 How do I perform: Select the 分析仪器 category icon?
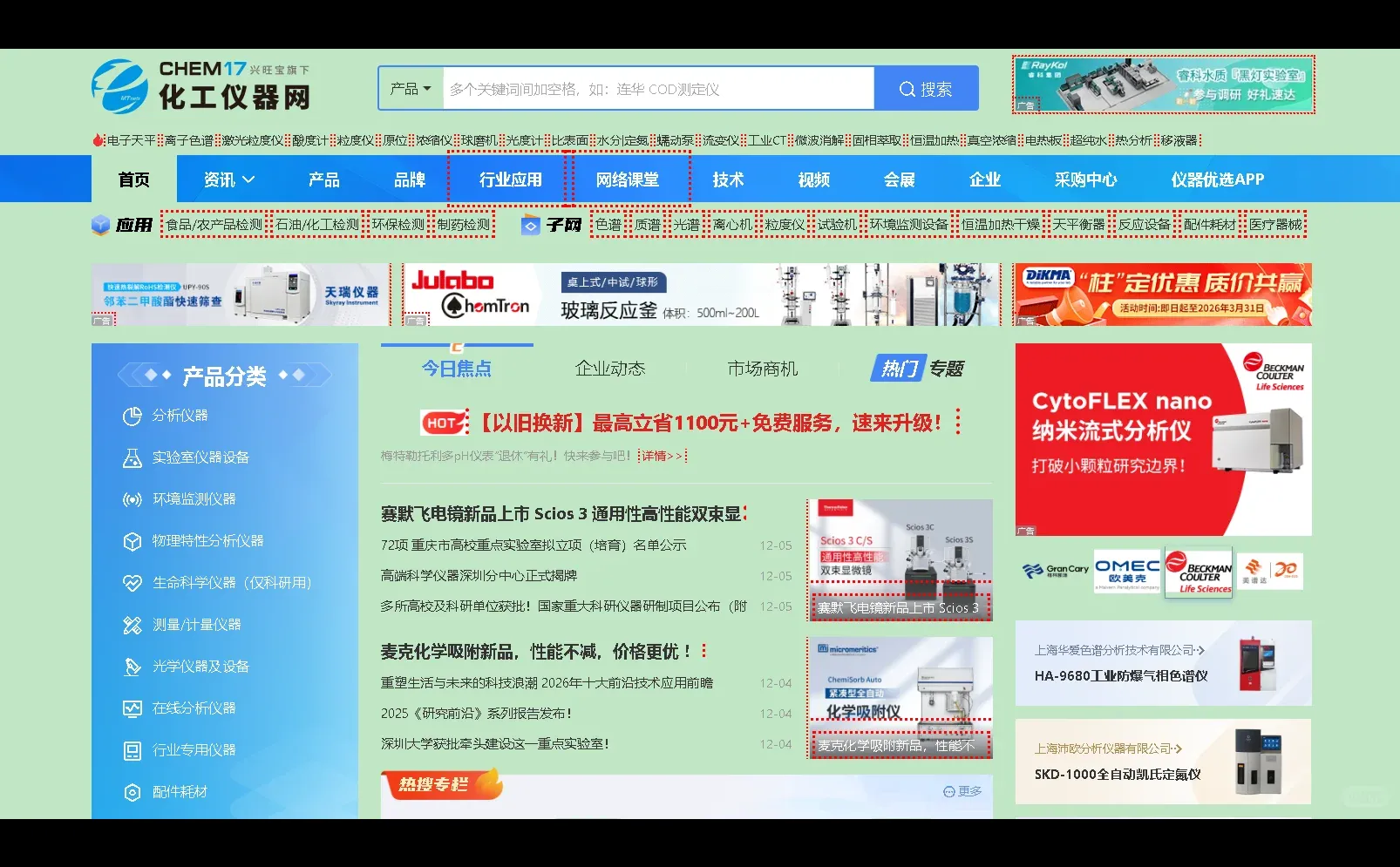pos(133,416)
